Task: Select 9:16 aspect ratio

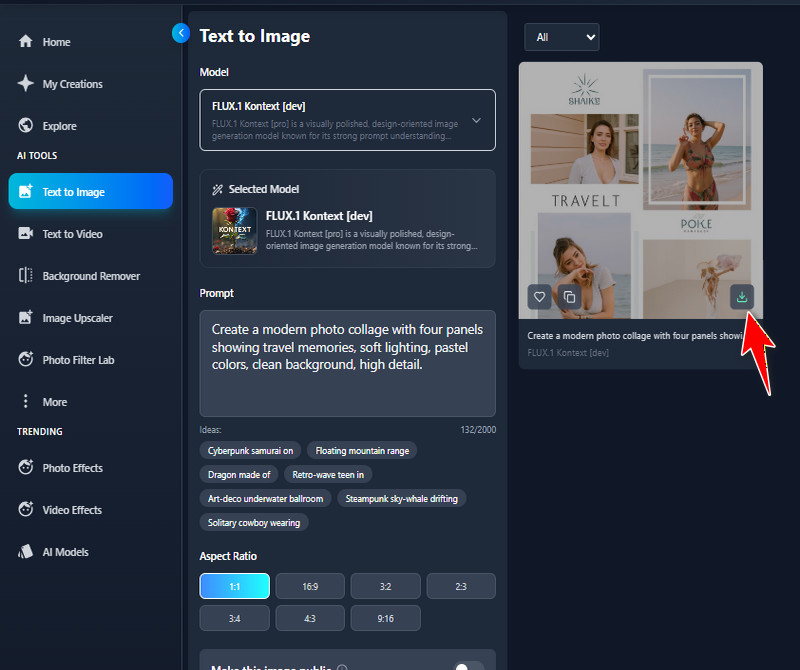Action: tap(385, 618)
